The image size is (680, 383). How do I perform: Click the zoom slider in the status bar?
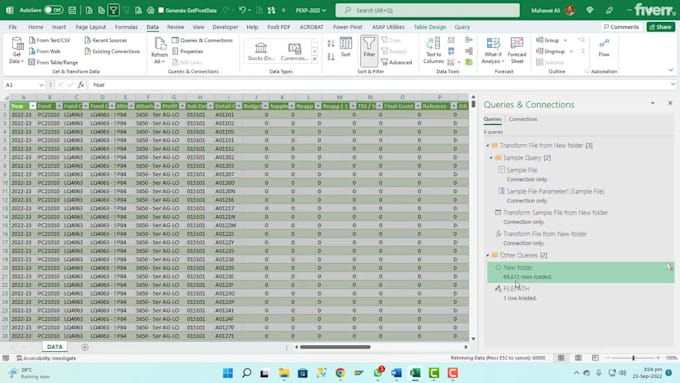(633, 358)
